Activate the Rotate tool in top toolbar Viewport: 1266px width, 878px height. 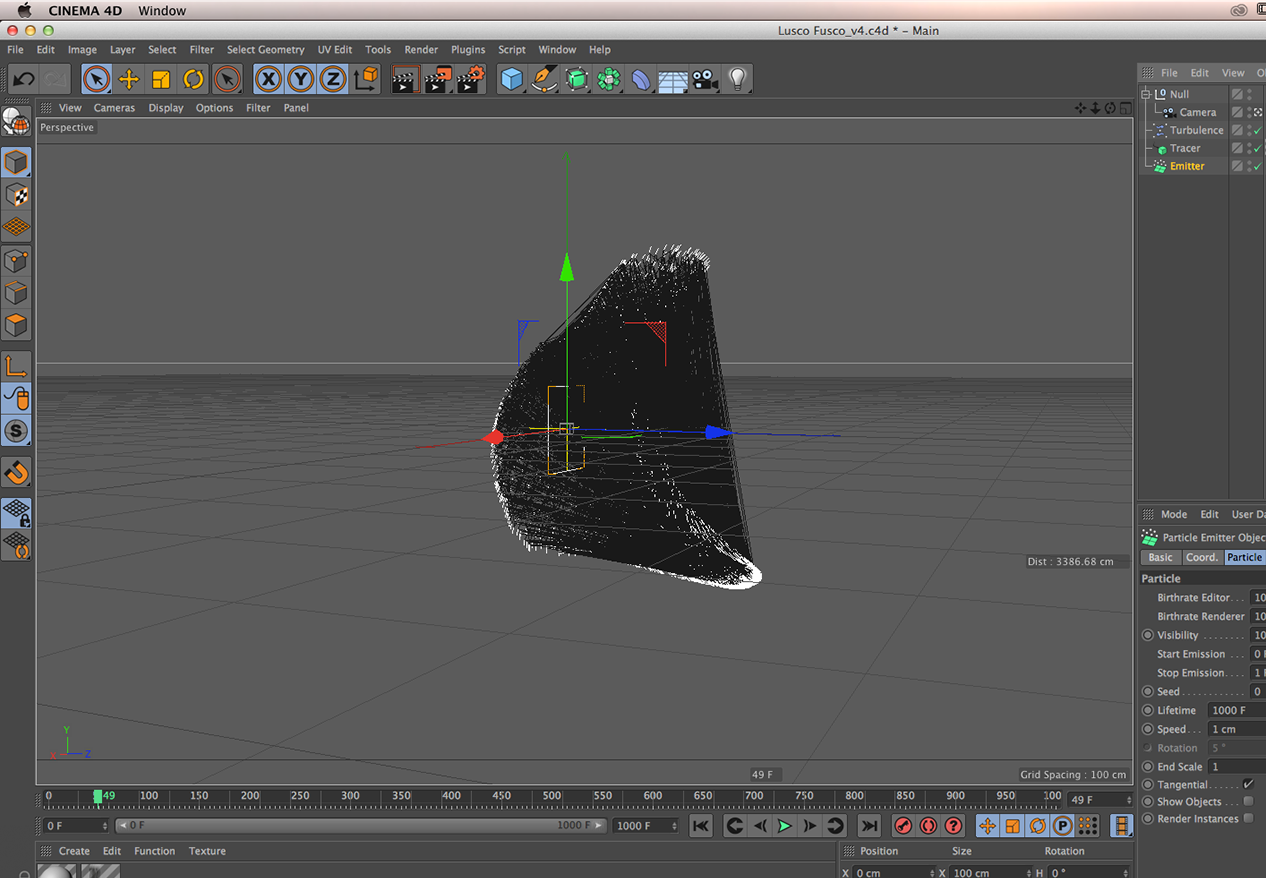click(193, 79)
